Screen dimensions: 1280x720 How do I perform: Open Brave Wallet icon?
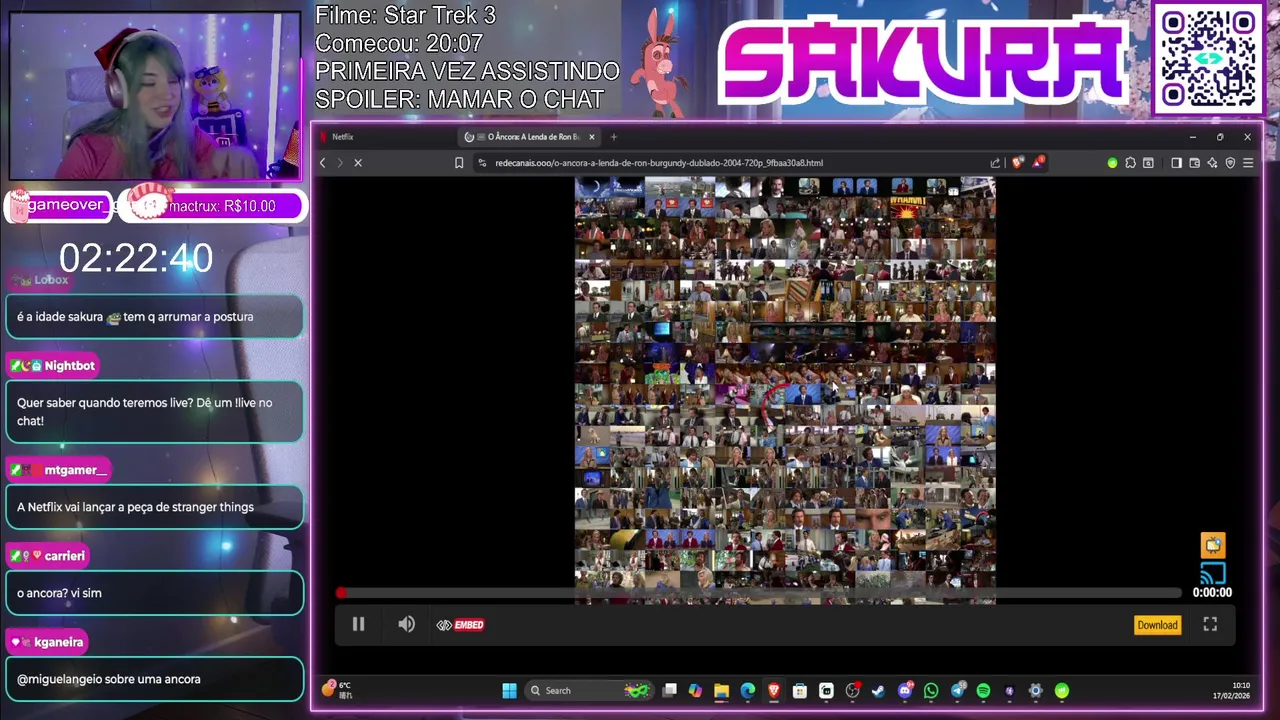pyautogui.click(x=1194, y=163)
